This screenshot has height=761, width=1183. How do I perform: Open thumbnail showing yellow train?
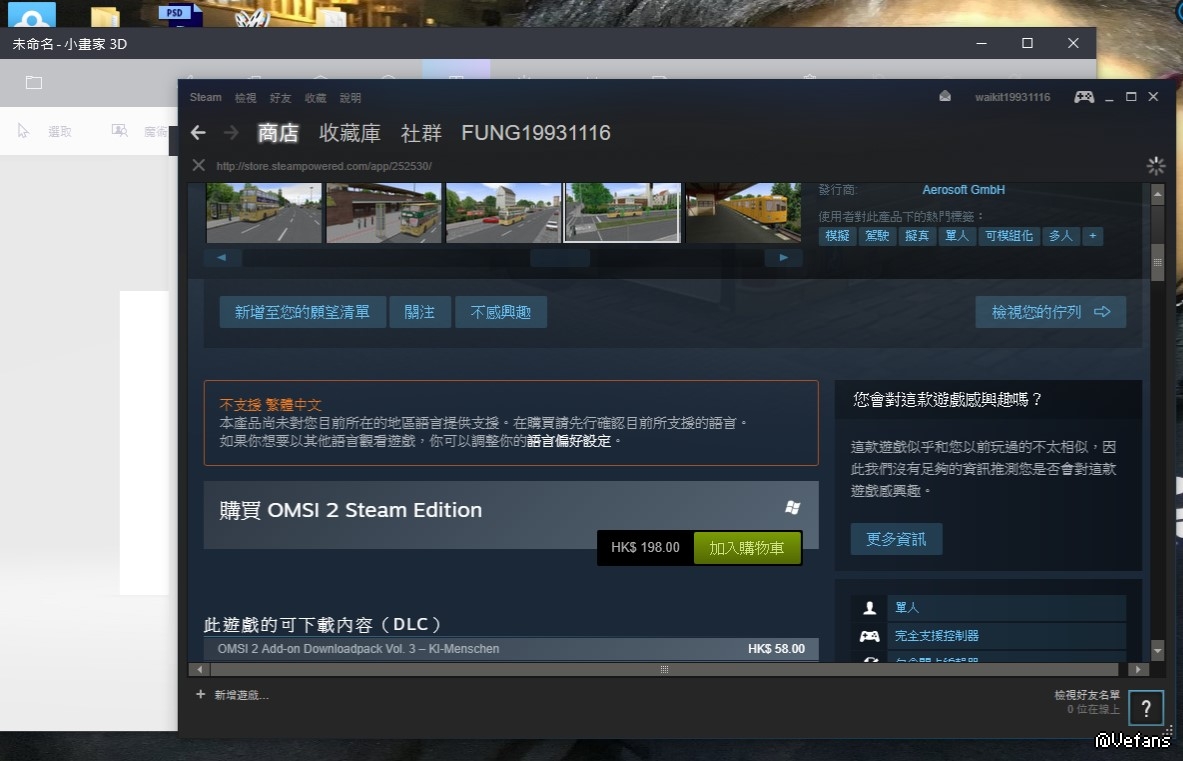pos(743,213)
